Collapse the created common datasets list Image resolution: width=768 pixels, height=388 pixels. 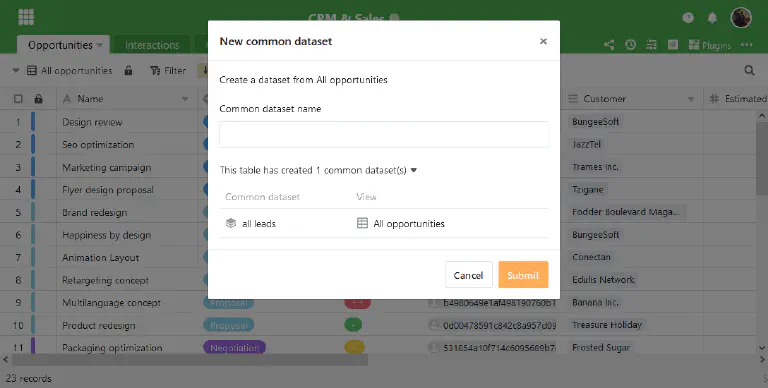[x=413, y=170]
